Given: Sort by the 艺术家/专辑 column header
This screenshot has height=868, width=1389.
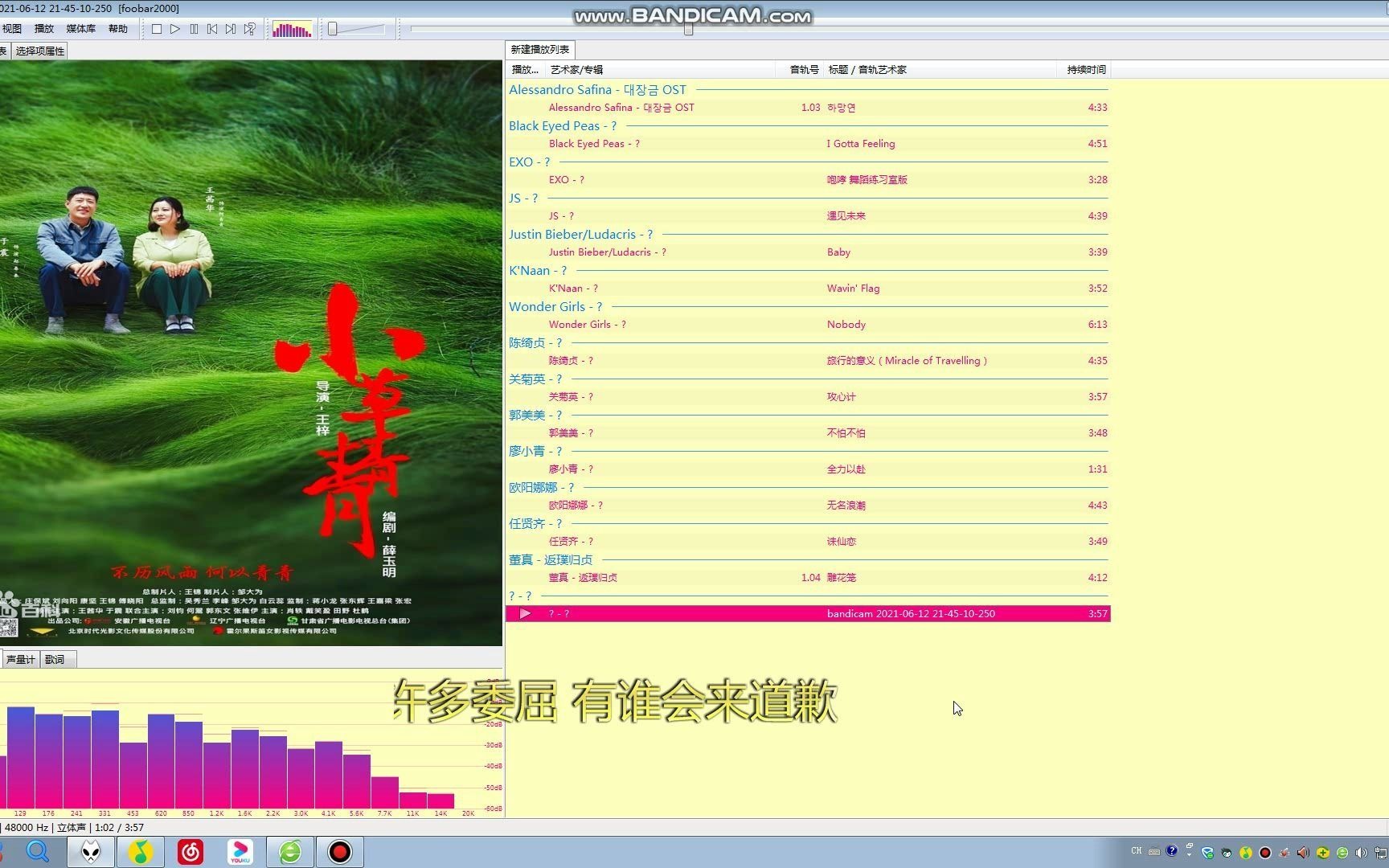Looking at the screenshot, I should pyautogui.click(x=659, y=70).
